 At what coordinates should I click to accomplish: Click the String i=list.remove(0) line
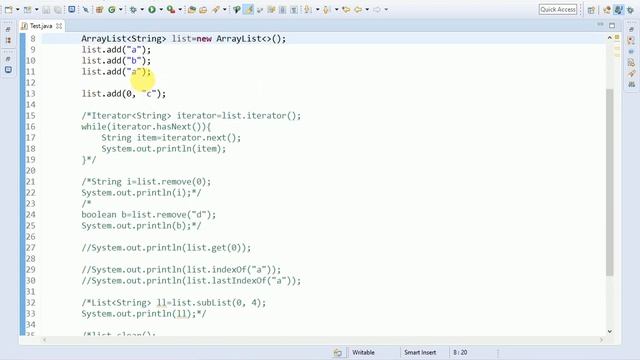pos(146,182)
